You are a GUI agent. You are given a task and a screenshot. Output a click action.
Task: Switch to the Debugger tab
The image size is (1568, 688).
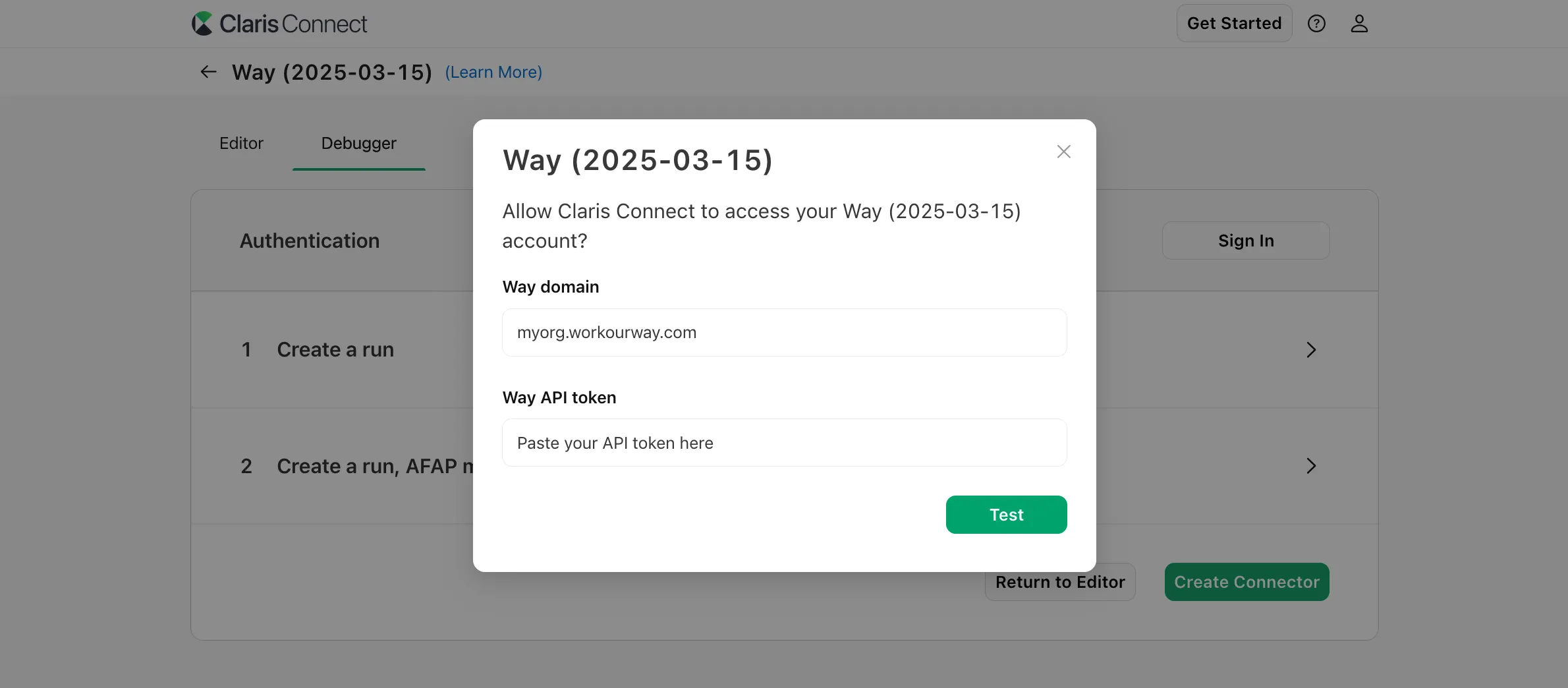click(x=358, y=143)
